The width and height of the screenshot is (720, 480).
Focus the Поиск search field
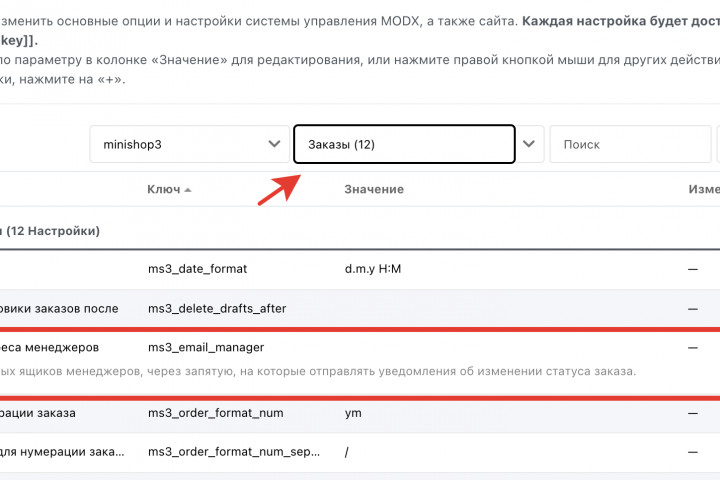pos(630,144)
